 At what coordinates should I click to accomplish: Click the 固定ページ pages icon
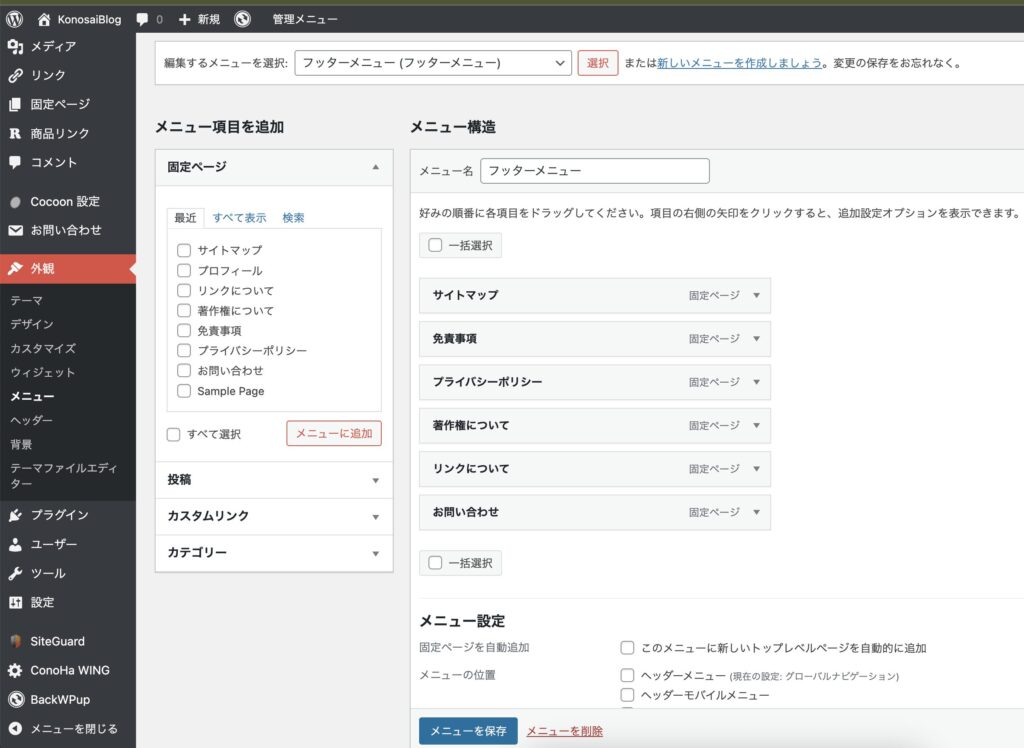click(x=15, y=104)
